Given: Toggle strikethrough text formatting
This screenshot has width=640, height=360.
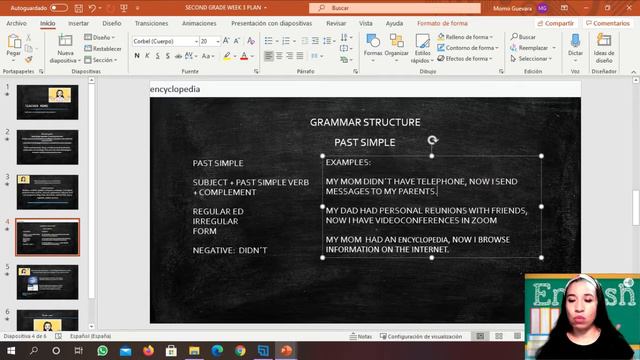Looking at the screenshot, I should [x=178, y=56].
